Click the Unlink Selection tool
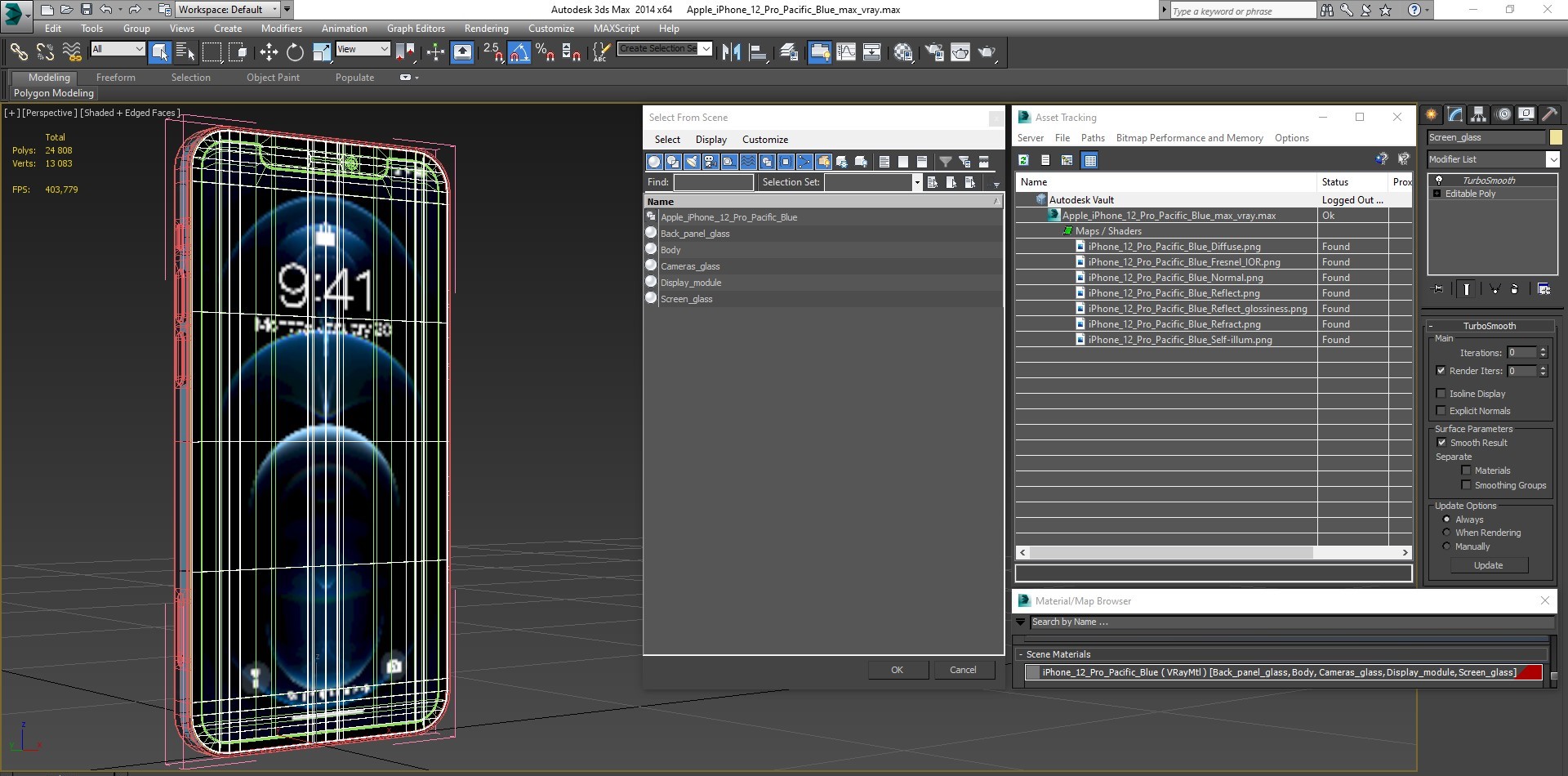The width and height of the screenshot is (1568, 776). click(45, 52)
